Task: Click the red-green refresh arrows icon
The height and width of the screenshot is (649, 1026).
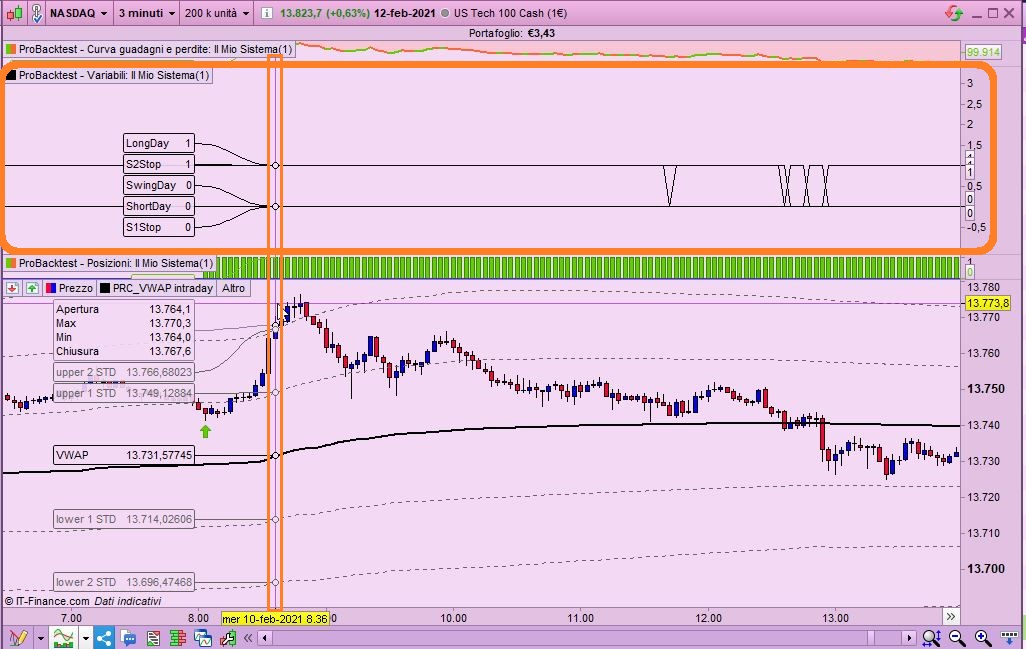Action: tap(953, 13)
